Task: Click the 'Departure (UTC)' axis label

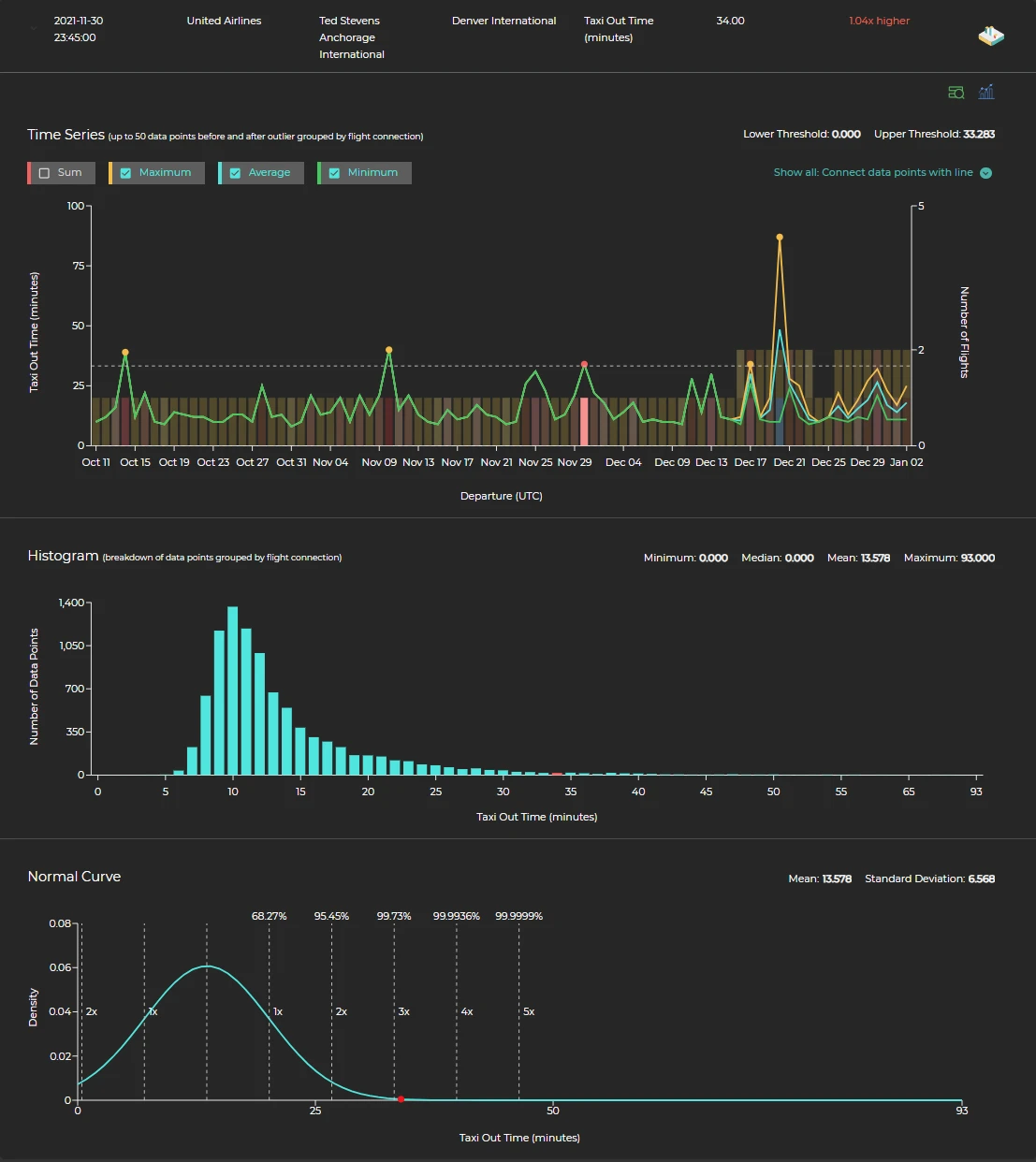Action: [x=502, y=496]
